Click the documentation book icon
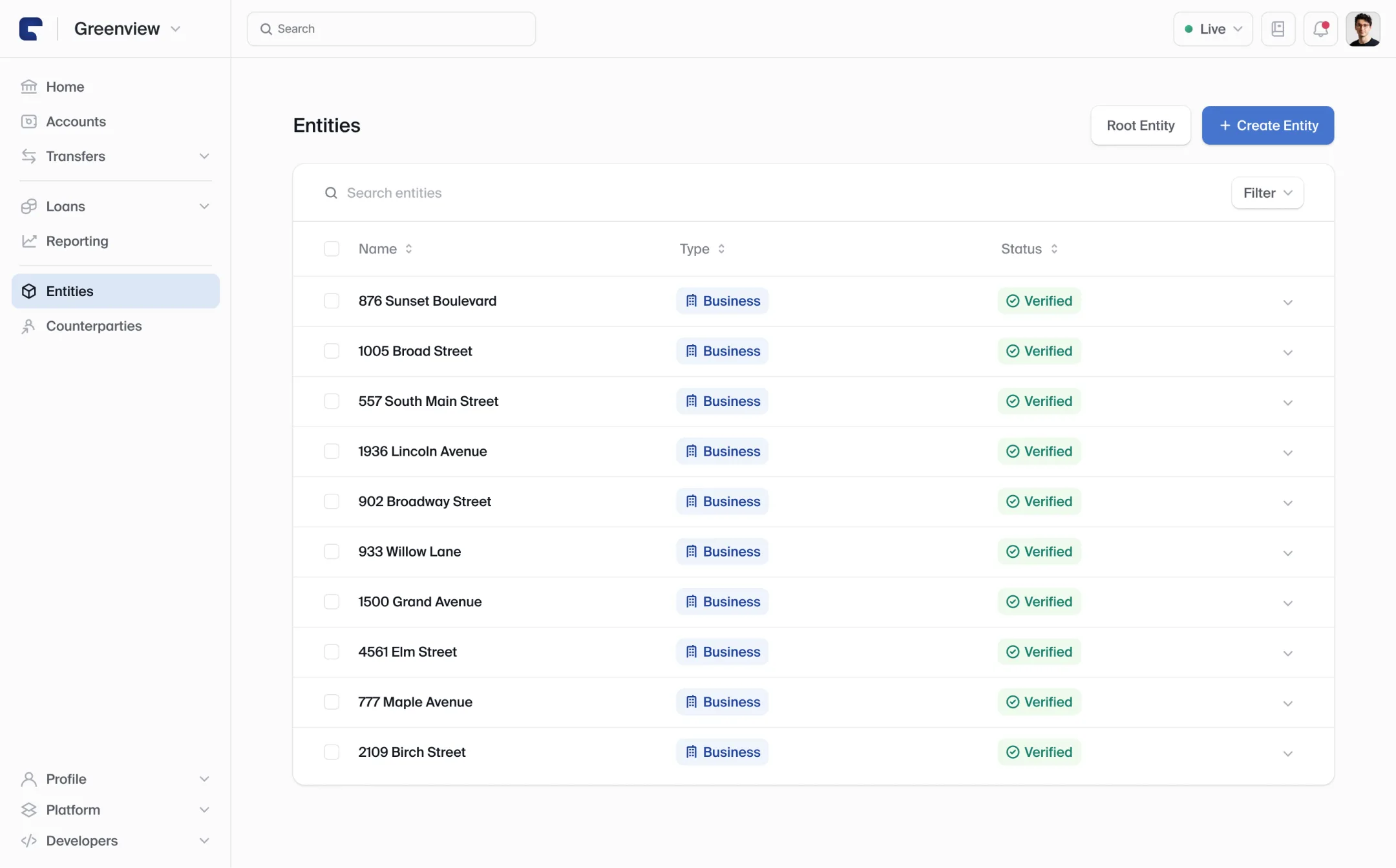This screenshot has height=868, width=1396. (x=1278, y=28)
